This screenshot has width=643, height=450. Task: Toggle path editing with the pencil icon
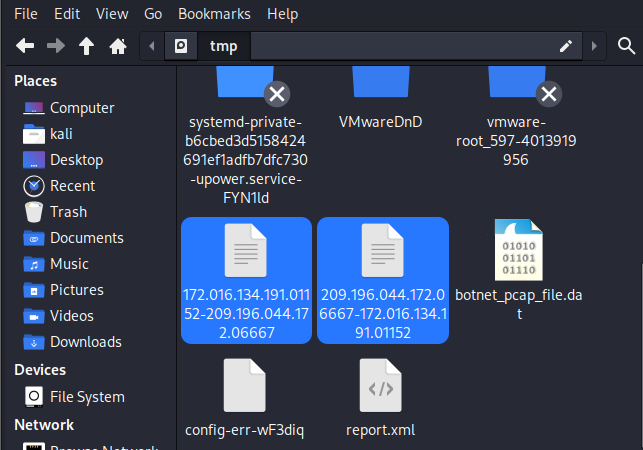click(566, 46)
